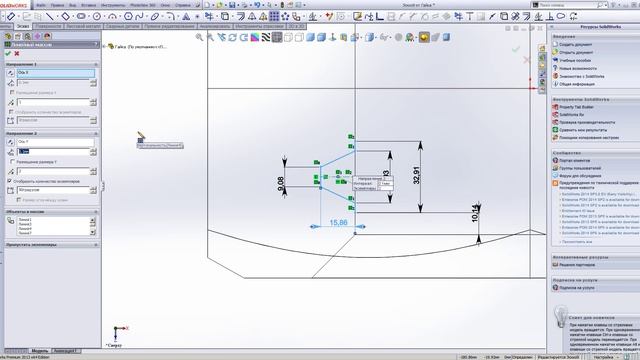640x360 pixels.
Task: Open the Создать документ link
Action: pos(576,44)
